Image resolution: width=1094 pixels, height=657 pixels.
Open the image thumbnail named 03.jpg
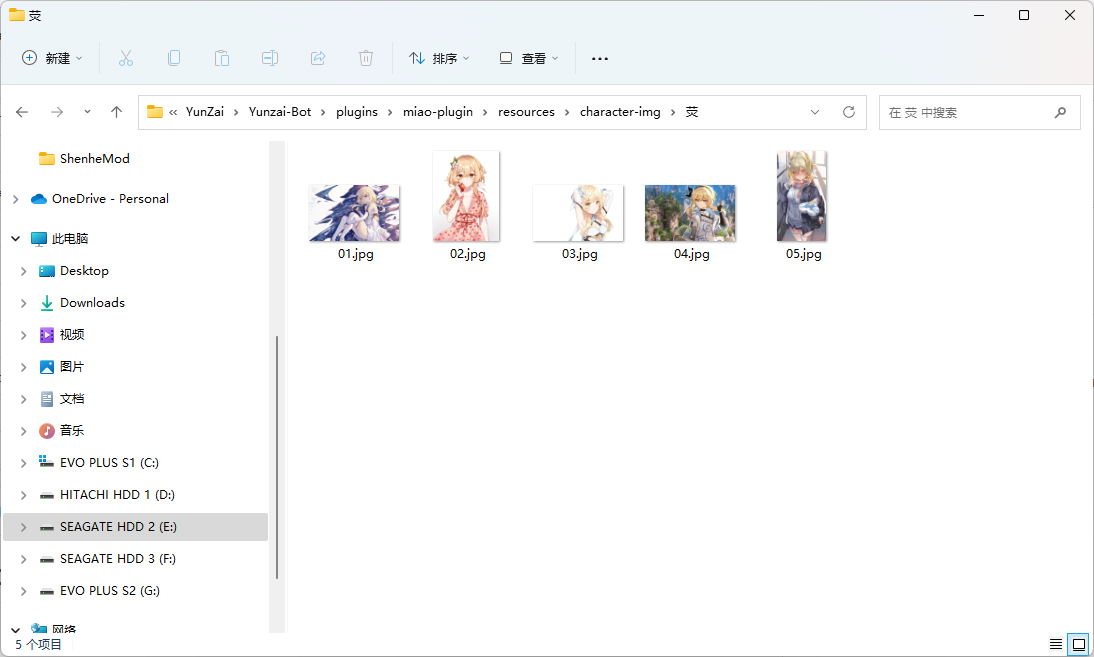pos(577,212)
